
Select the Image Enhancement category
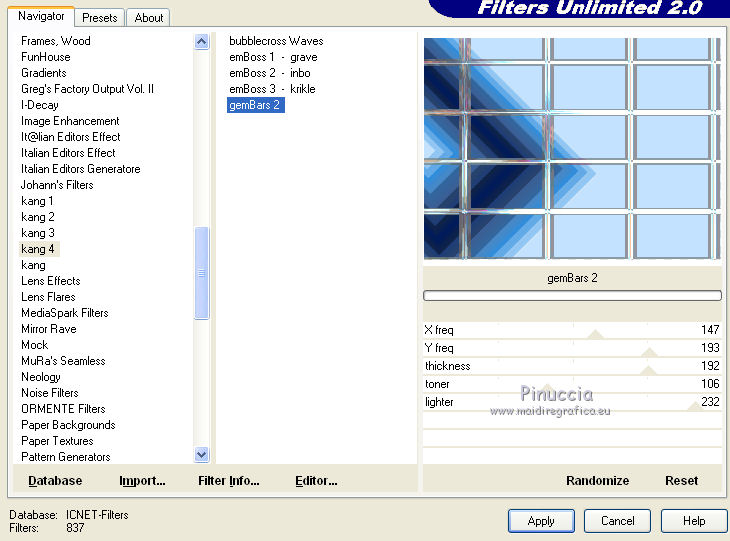tap(70, 121)
